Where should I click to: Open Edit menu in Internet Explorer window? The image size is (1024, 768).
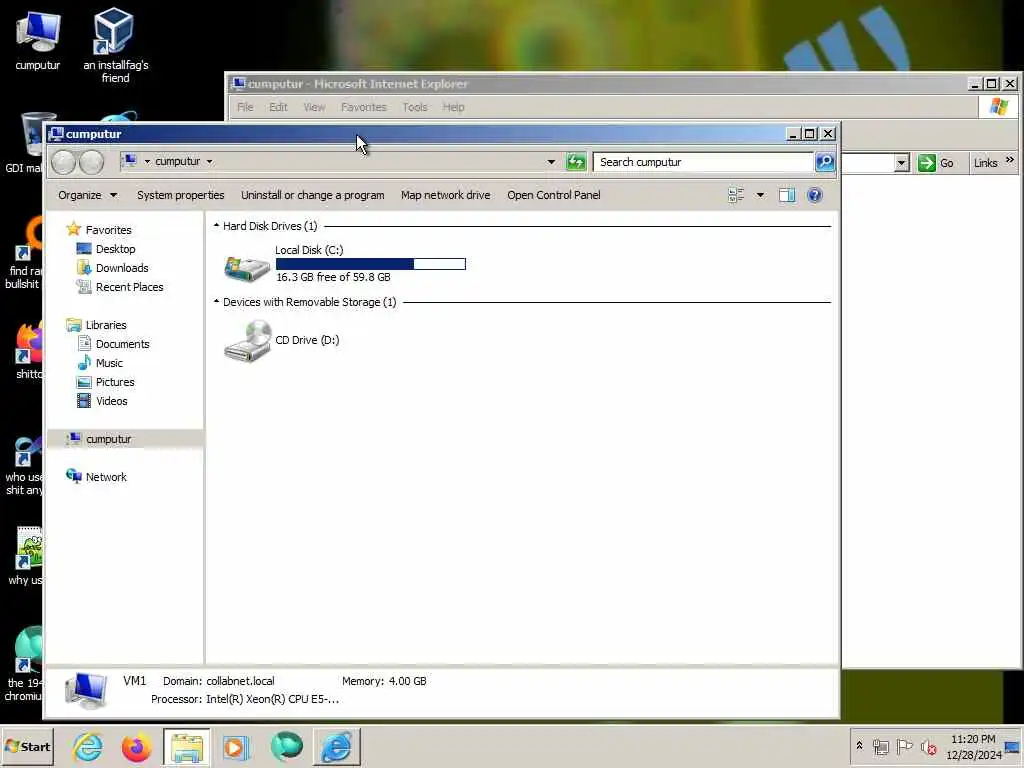click(278, 107)
